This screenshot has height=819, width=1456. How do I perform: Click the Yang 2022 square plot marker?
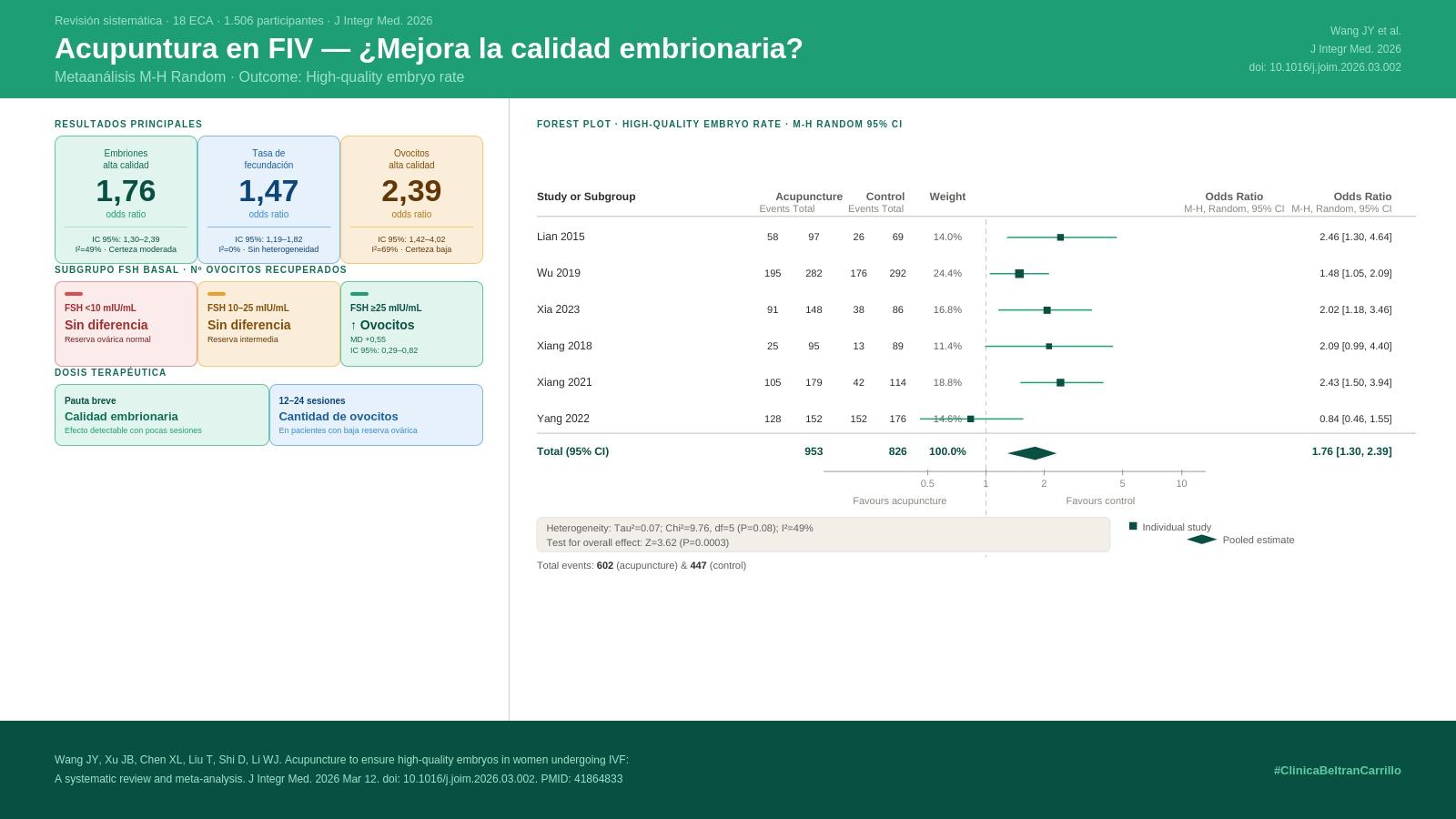click(x=970, y=420)
